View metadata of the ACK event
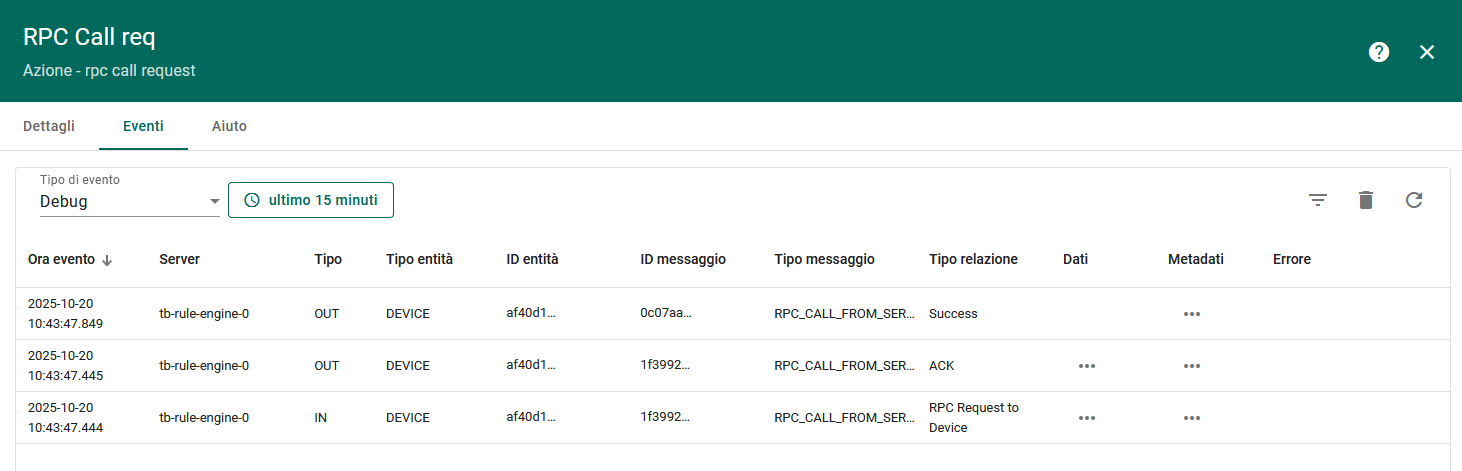 click(x=1191, y=366)
